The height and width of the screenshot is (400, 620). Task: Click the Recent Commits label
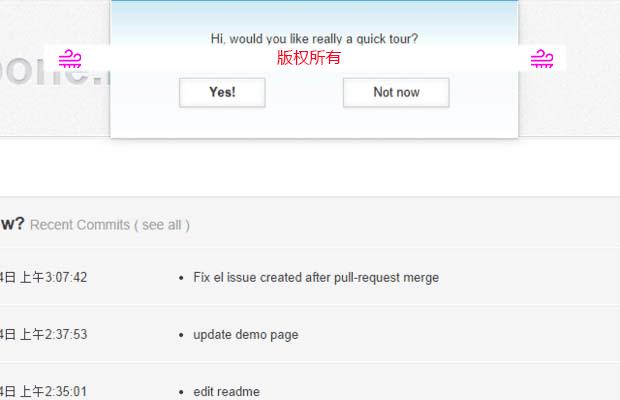coord(79,225)
